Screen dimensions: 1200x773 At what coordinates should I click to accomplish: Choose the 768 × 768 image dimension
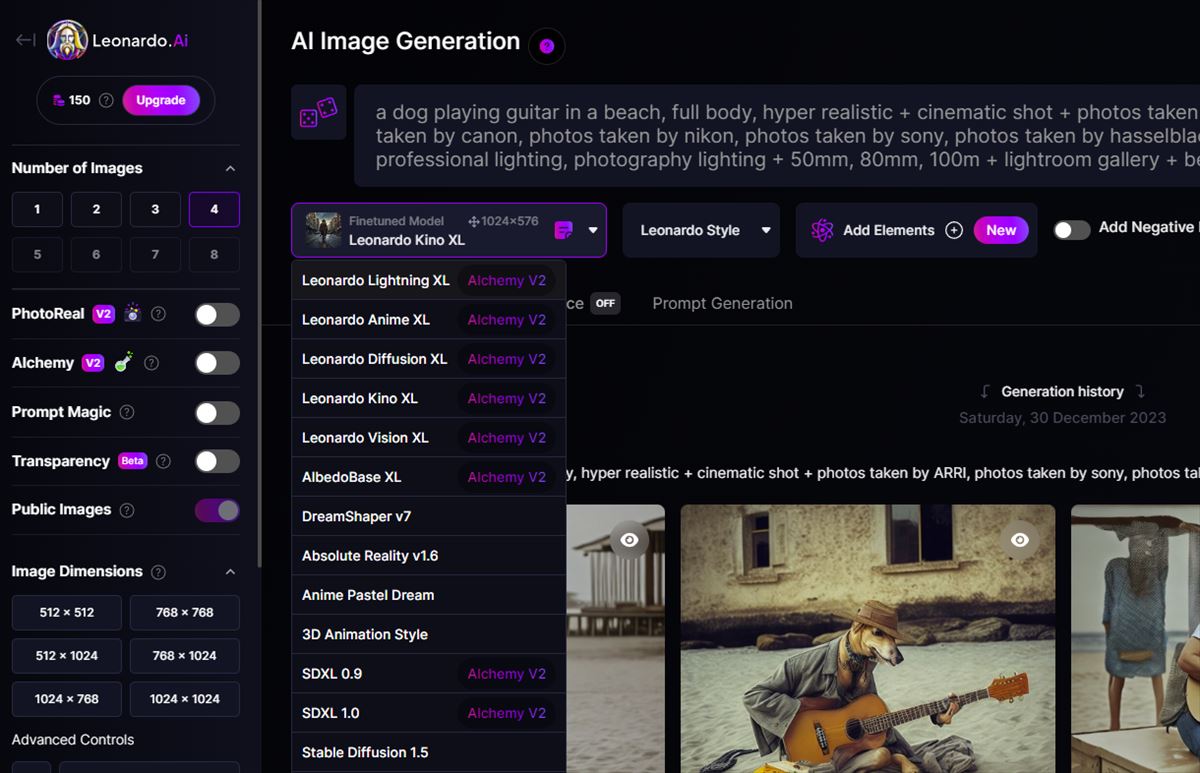pos(185,612)
